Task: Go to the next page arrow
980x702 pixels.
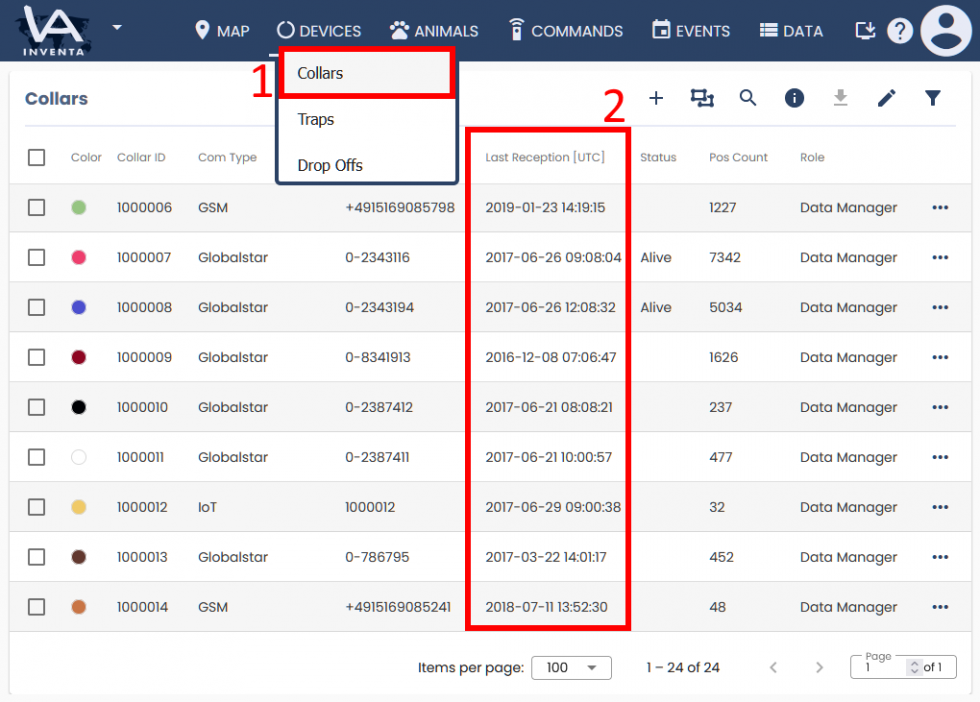Action: 819,668
